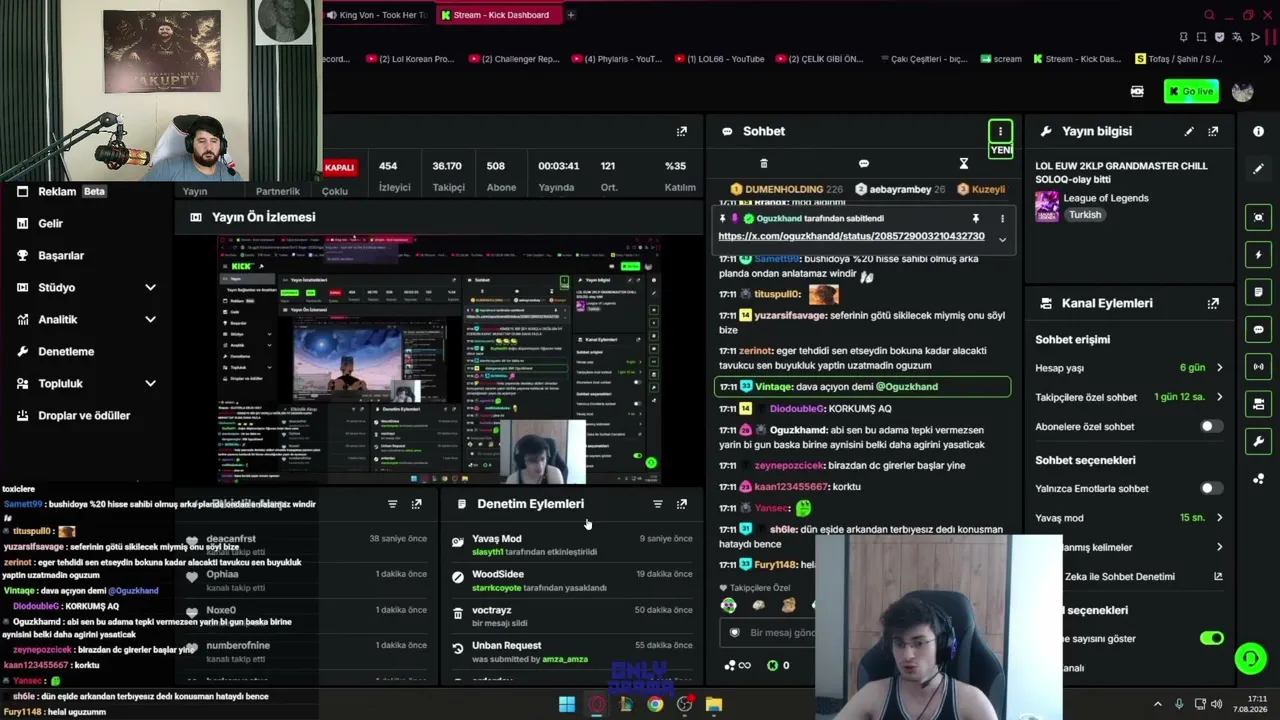Image resolution: width=1280 pixels, height=720 pixels.
Task: Turn off the sayısını göster switch
Action: (x=1211, y=638)
